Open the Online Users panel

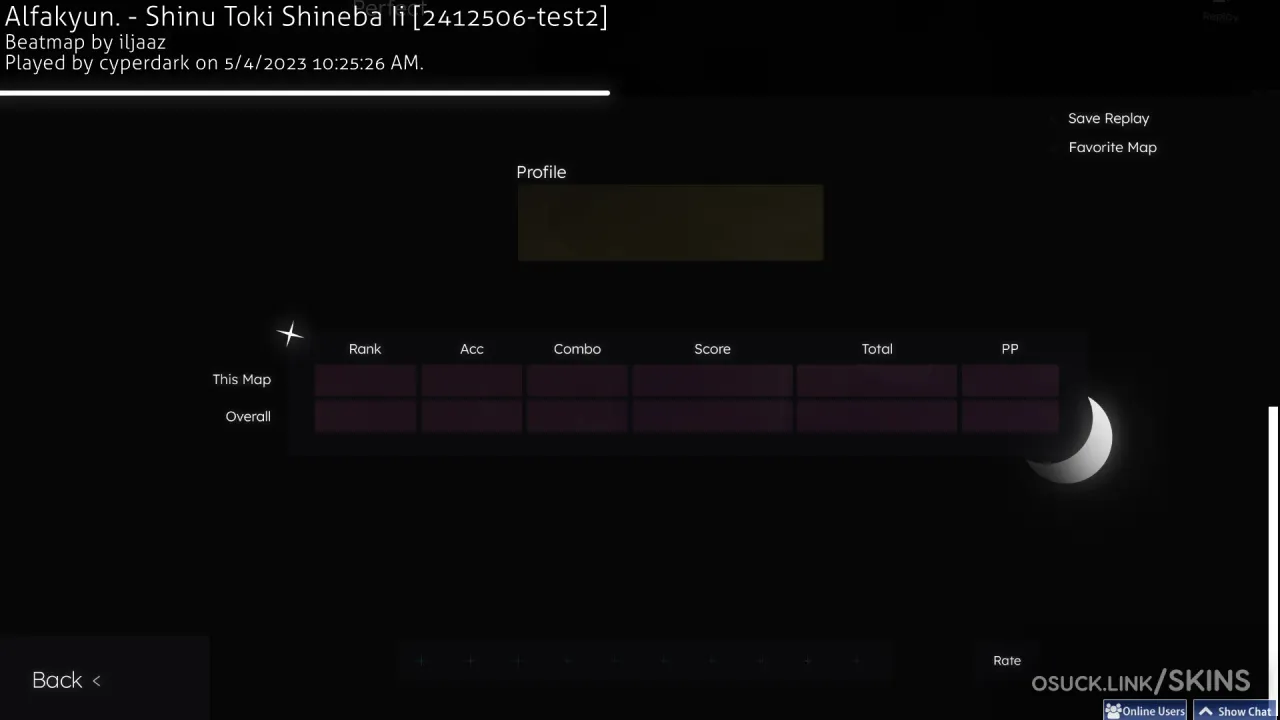1145,711
